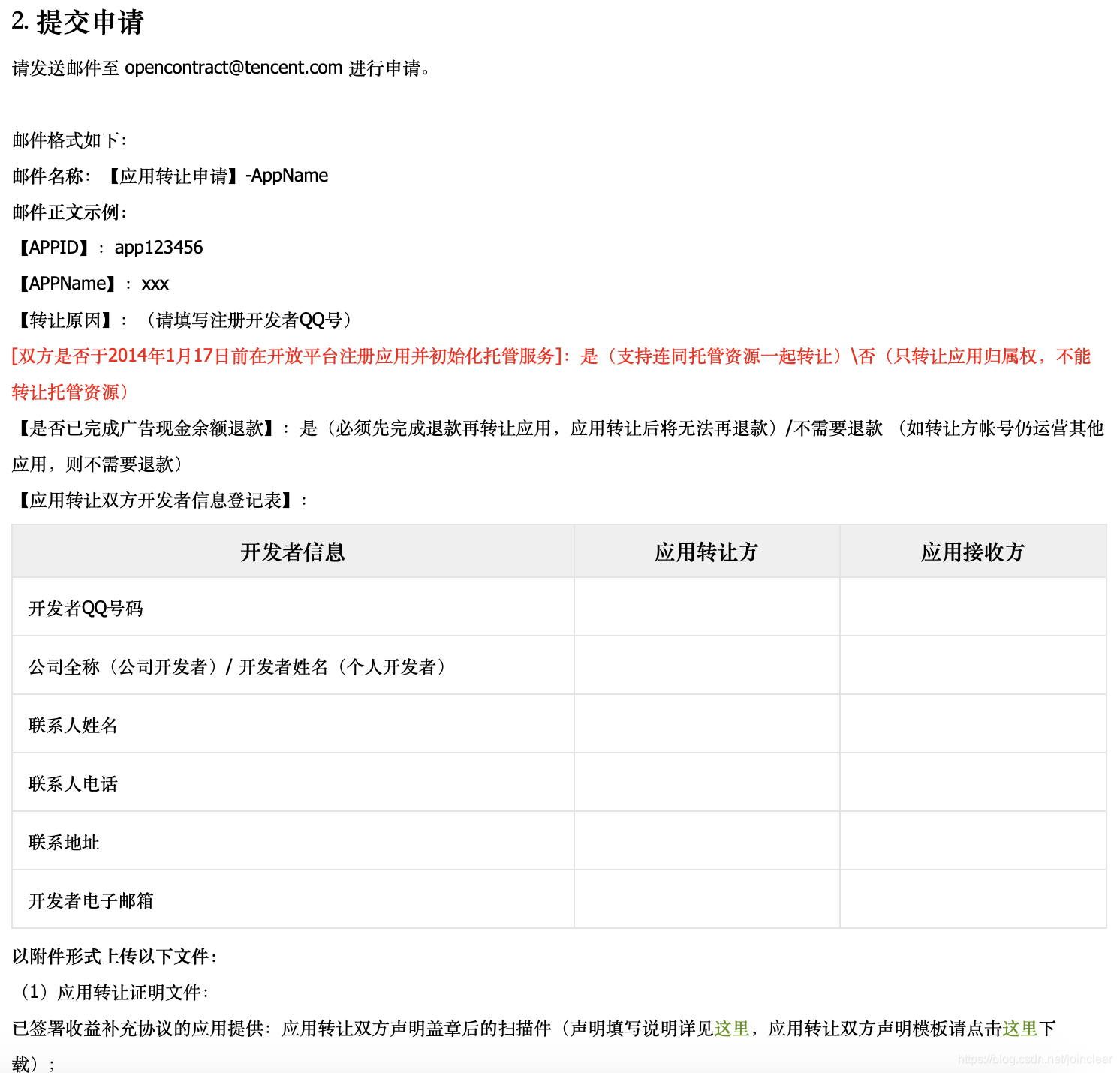
Task: Click the 【APPName】: xxx line
Action: point(91,284)
